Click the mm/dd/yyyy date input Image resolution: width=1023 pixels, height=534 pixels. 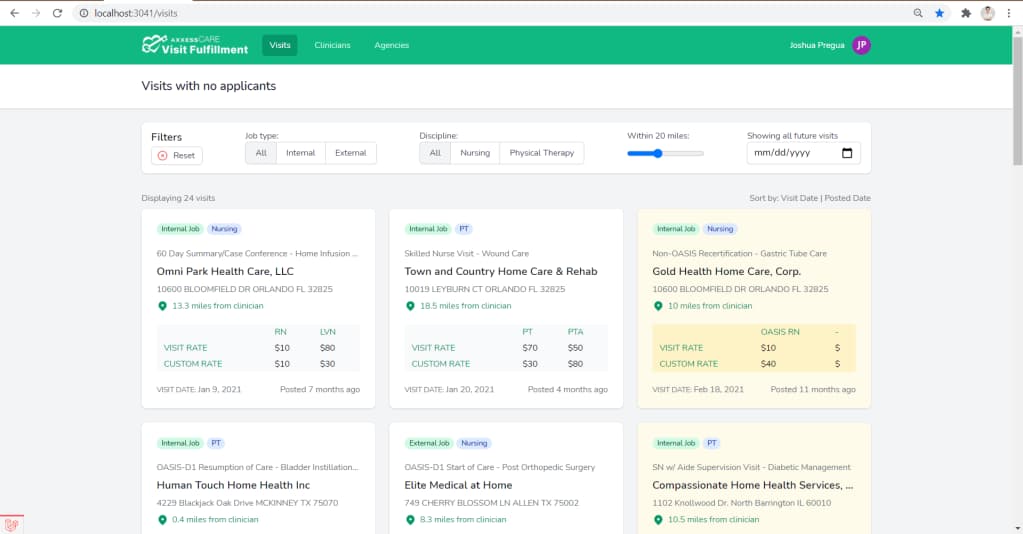(804, 153)
